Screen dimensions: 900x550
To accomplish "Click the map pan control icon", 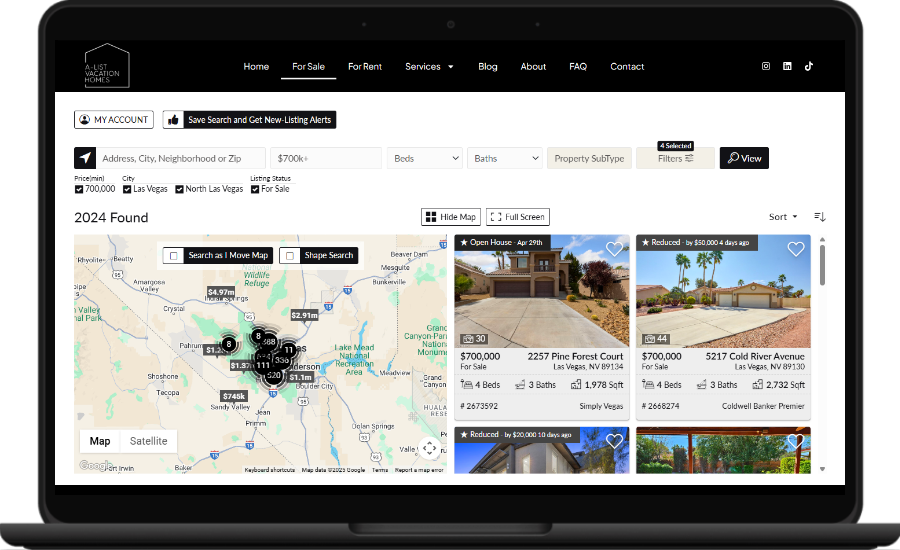I will [429, 448].
